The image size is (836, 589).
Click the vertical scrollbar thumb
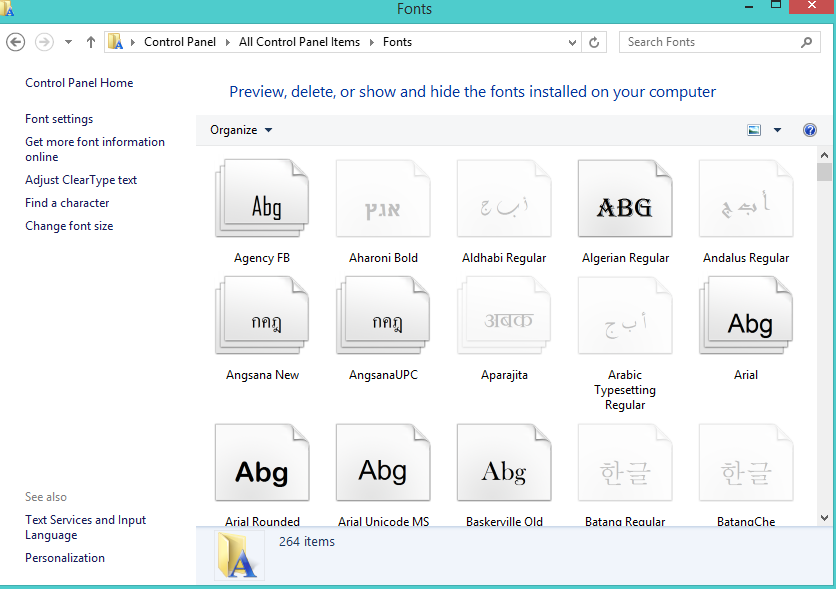click(x=824, y=172)
